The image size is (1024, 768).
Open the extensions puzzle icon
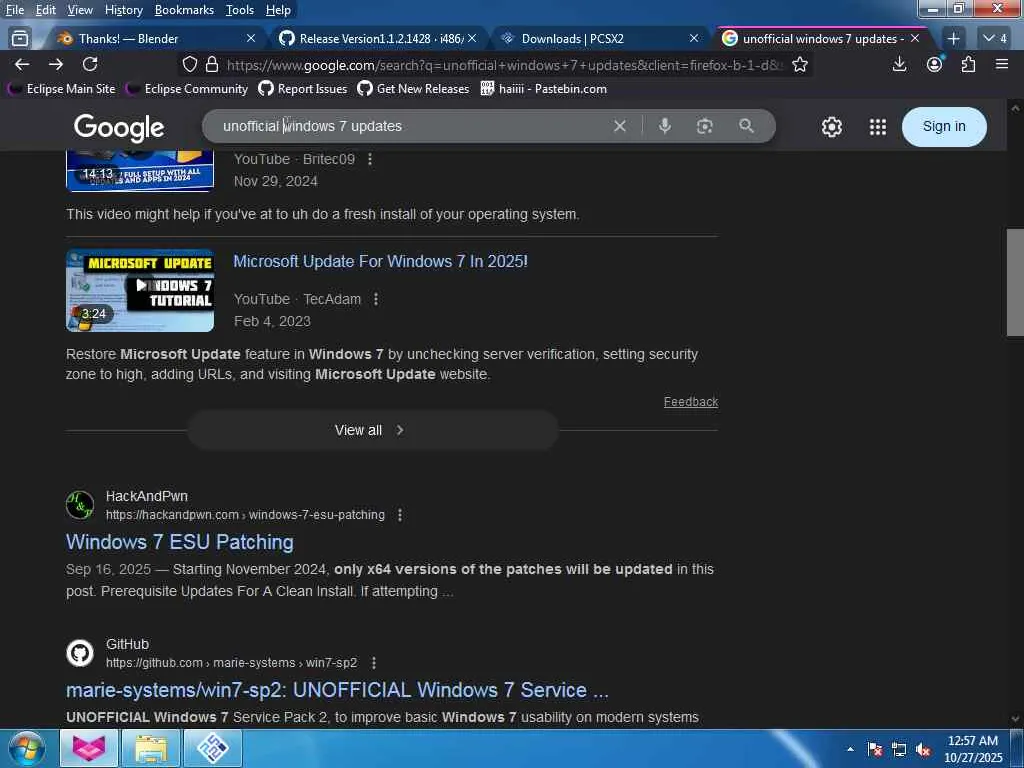(968, 64)
